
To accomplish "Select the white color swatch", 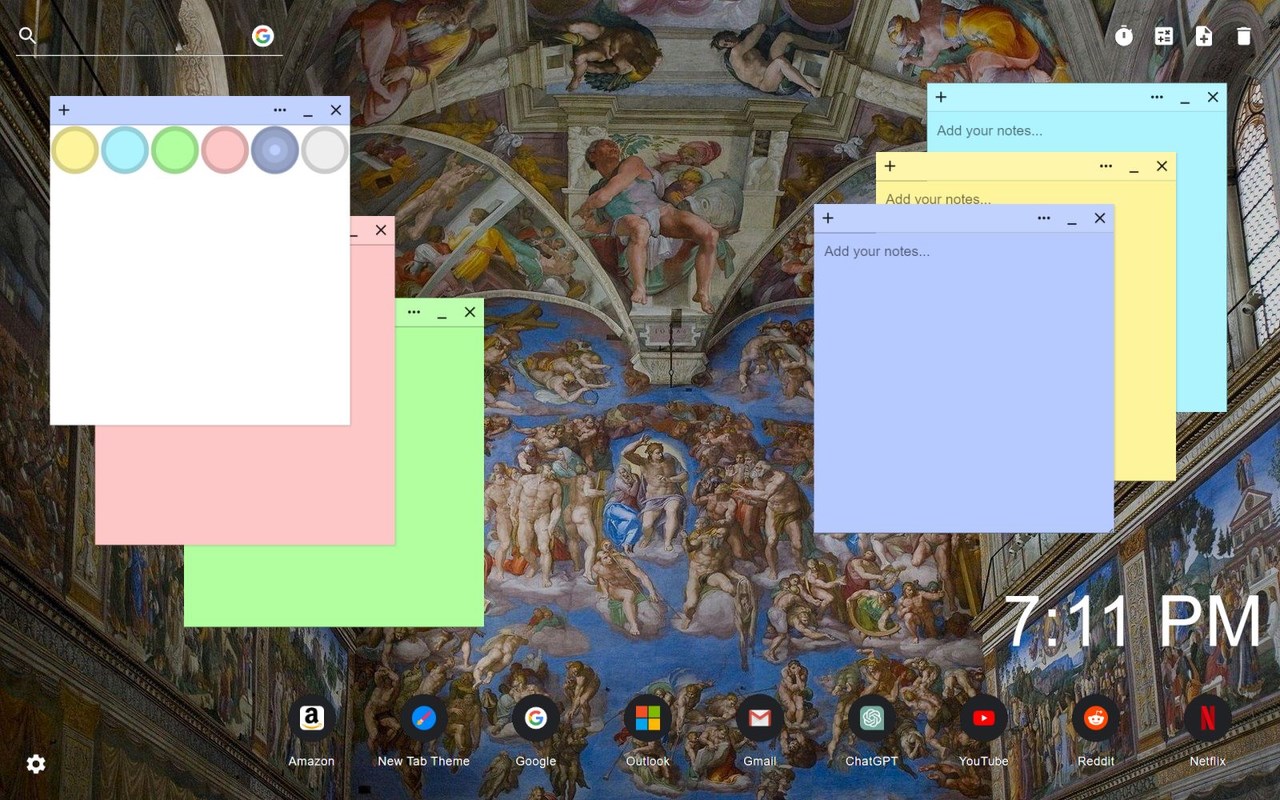I will point(325,150).
